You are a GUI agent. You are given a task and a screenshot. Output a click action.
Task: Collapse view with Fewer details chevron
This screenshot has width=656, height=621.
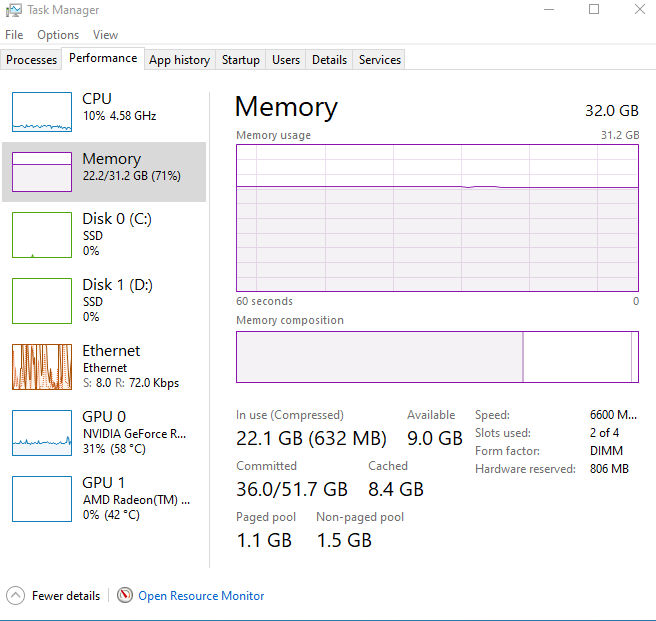pos(16,595)
